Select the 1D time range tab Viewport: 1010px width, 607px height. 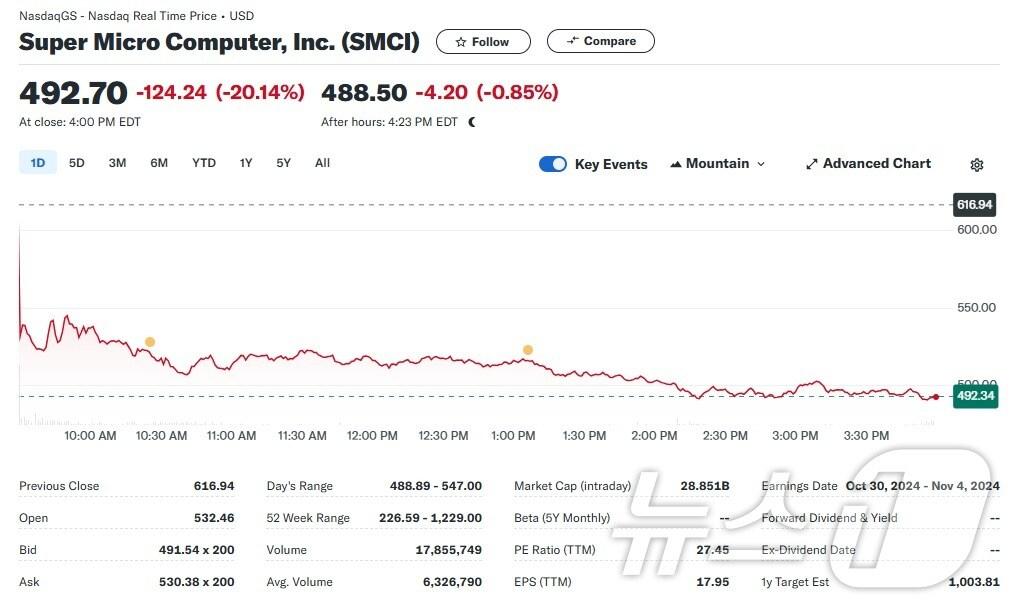pos(38,163)
